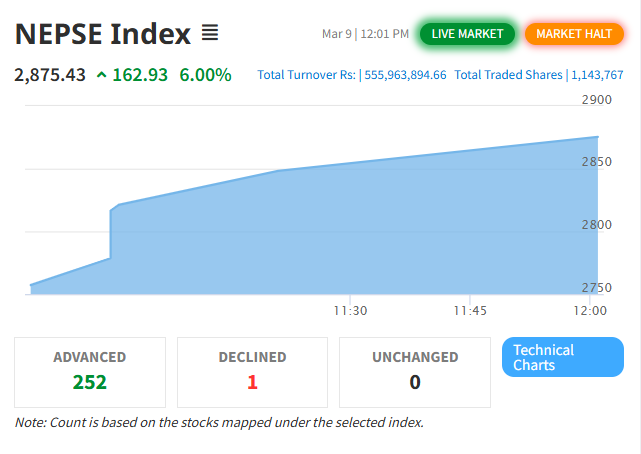The width and height of the screenshot is (641, 454).
Task: Click the 162.93 point change value
Action: (141, 75)
